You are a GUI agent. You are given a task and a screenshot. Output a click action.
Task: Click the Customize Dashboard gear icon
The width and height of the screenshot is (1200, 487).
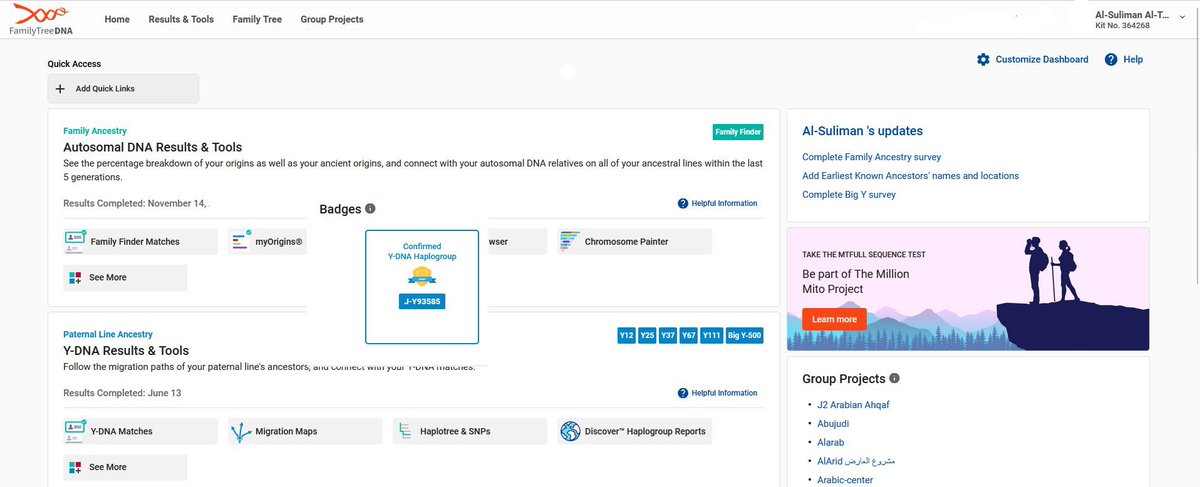[x=983, y=60]
